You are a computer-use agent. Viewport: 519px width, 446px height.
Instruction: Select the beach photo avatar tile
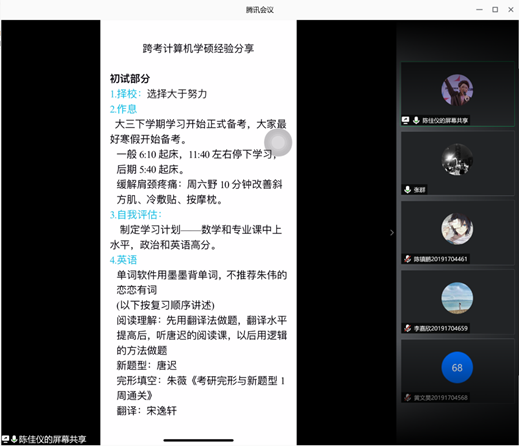[457, 298]
